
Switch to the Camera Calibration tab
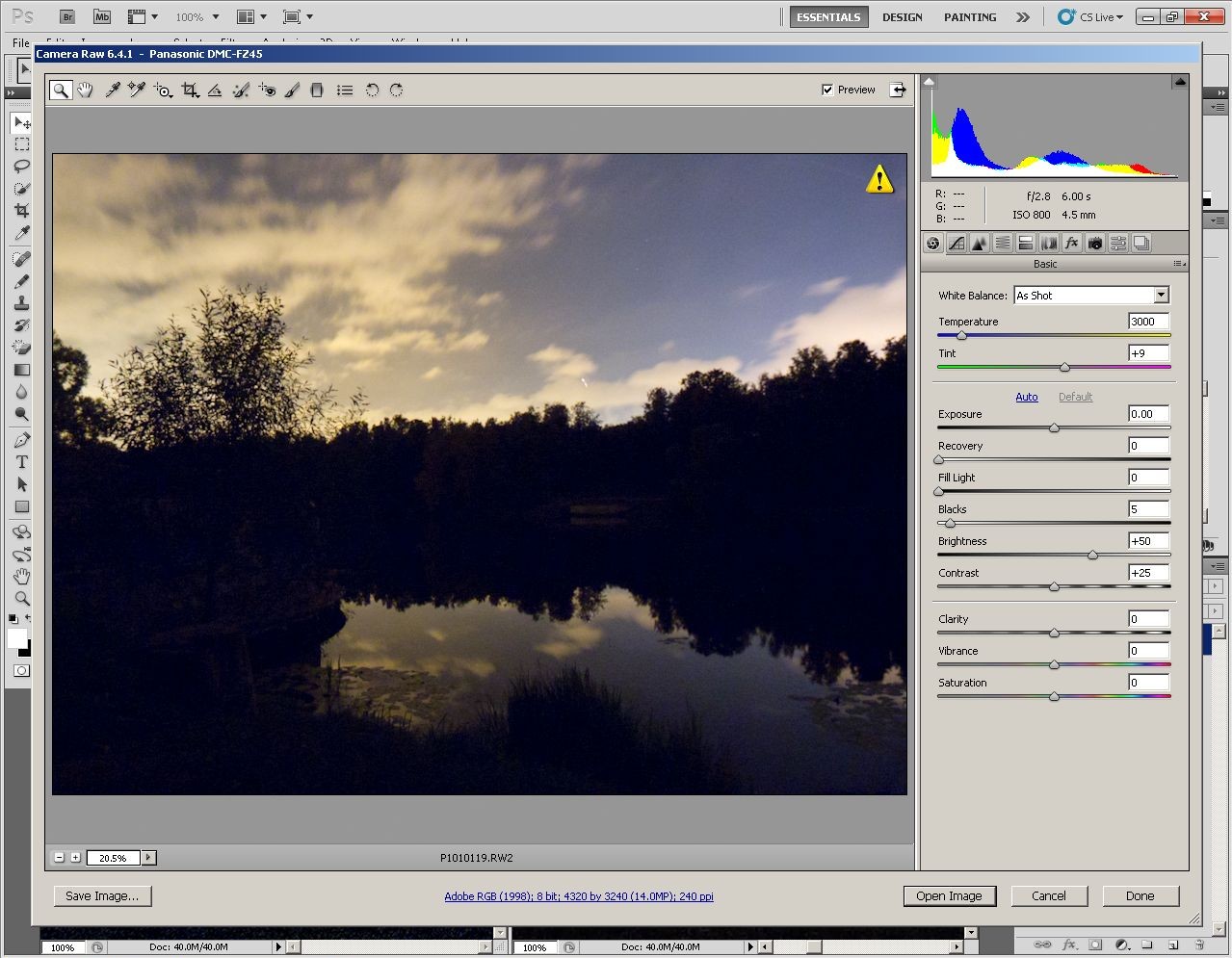click(x=1094, y=244)
